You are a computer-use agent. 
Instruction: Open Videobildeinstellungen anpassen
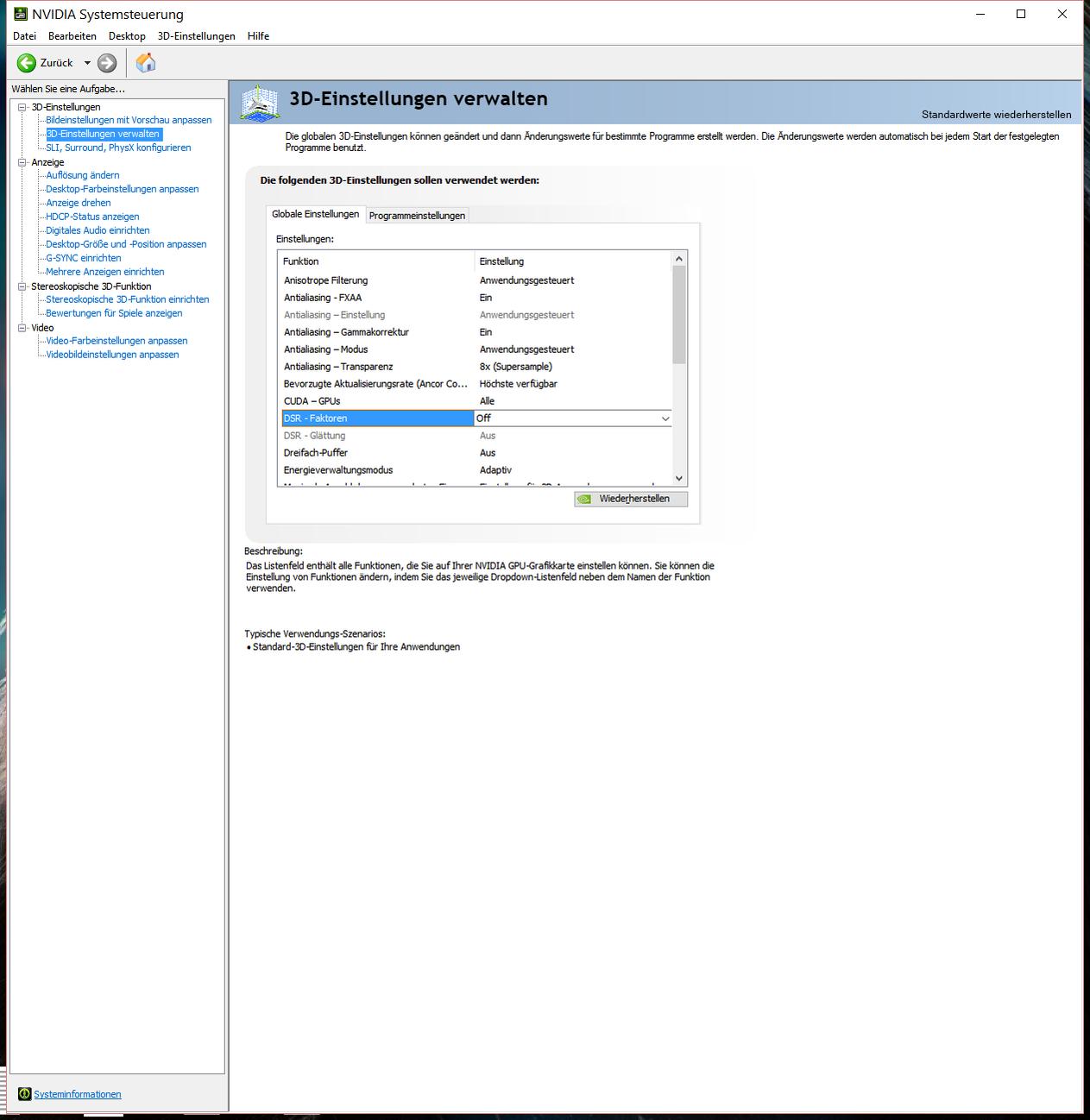(112, 355)
